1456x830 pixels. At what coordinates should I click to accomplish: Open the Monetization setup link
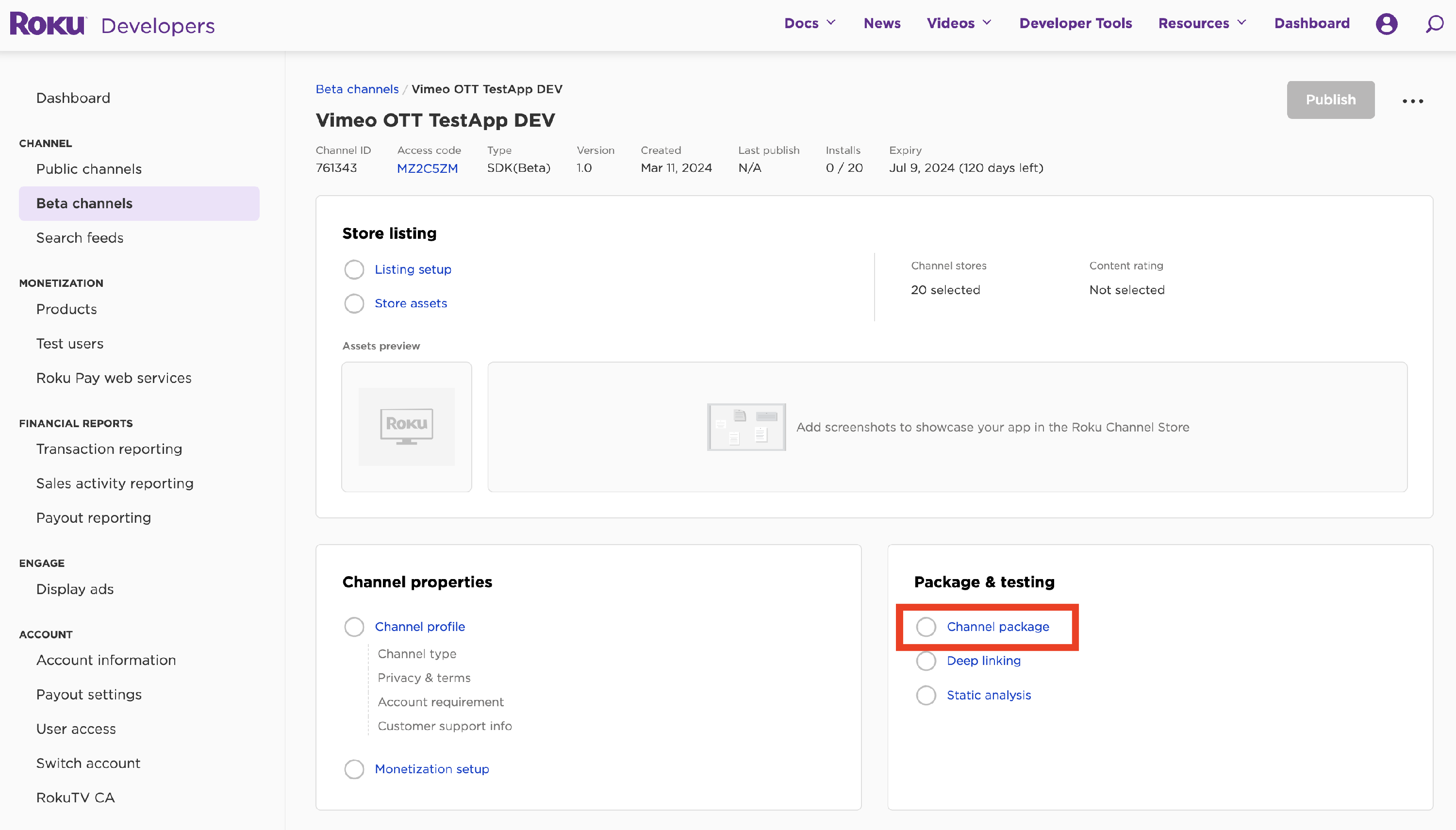(432, 769)
